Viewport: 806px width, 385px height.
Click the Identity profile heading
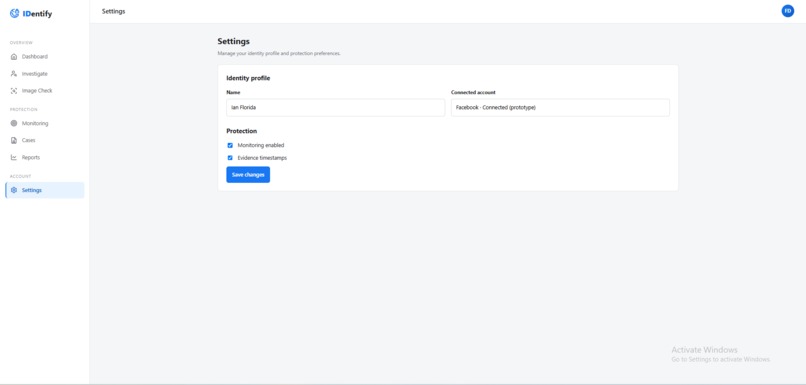pyautogui.click(x=248, y=78)
